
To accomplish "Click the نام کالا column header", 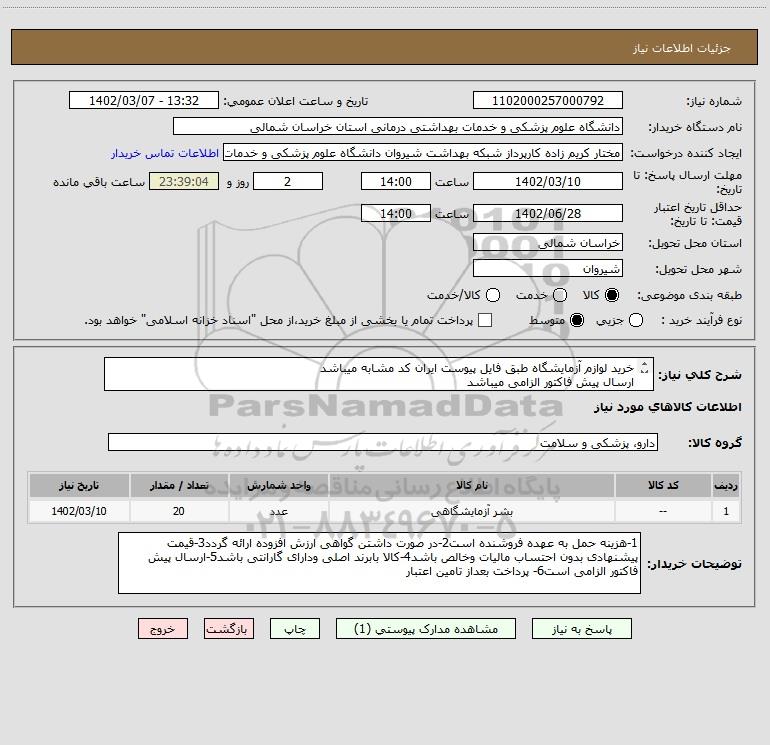I will pyautogui.click(x=471, y=486).
